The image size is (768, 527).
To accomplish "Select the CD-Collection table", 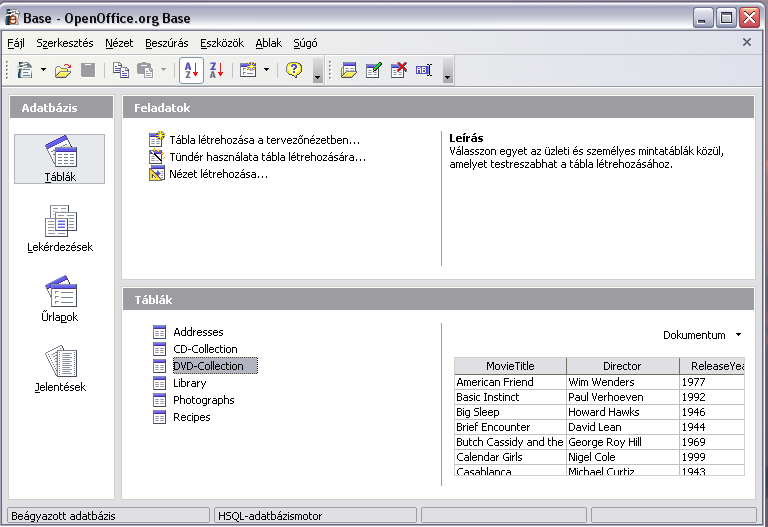I will click(205, 349).
